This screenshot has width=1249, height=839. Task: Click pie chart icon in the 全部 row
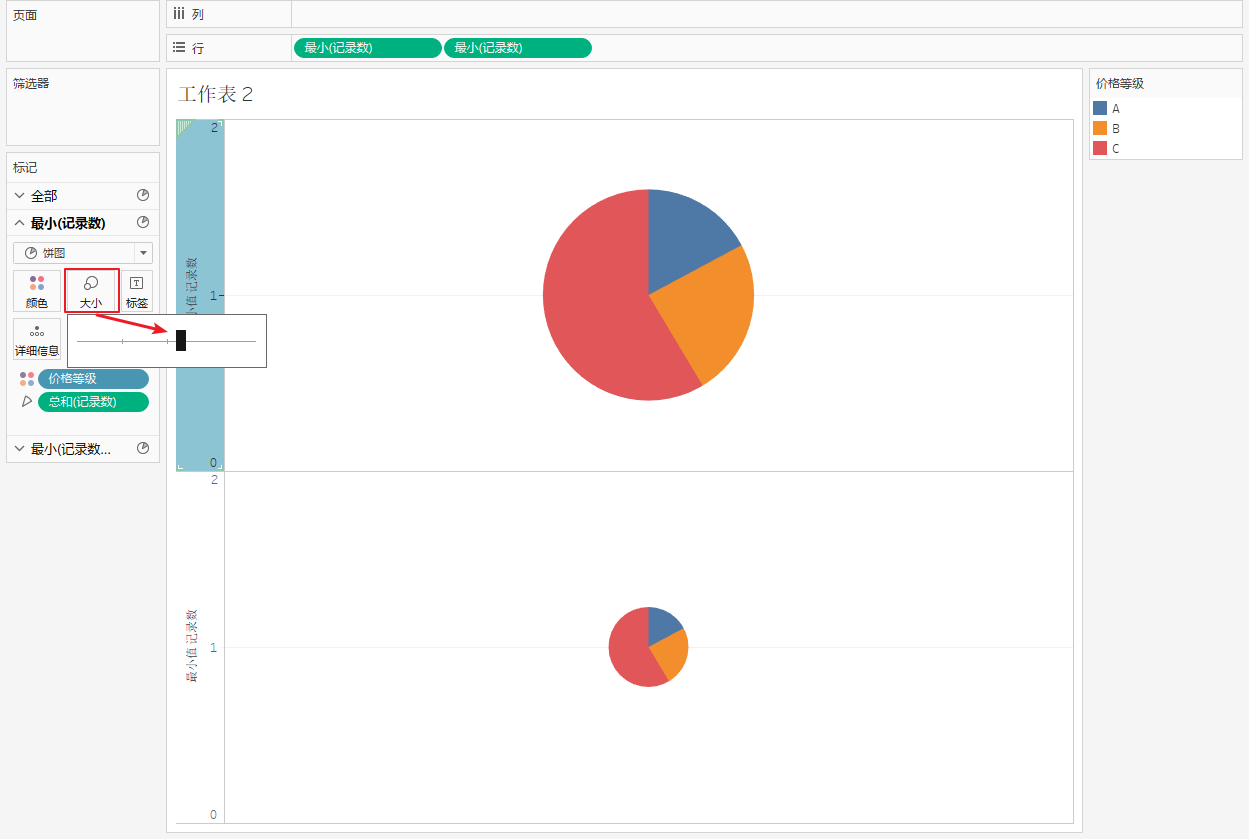(x=143, y=196)
